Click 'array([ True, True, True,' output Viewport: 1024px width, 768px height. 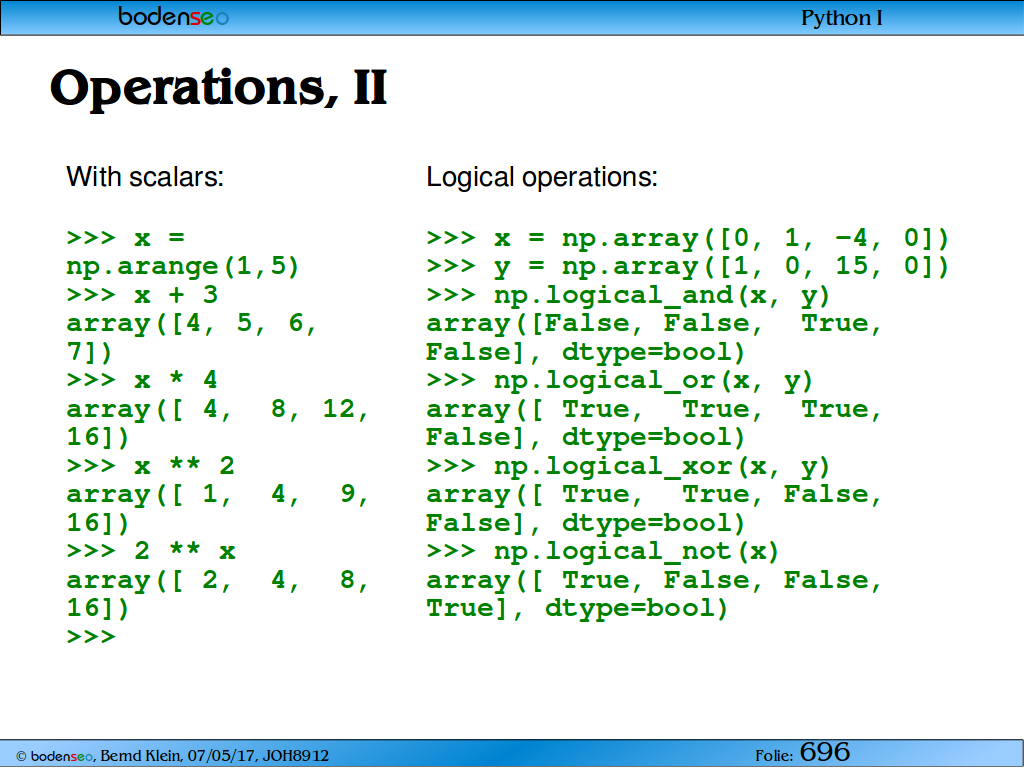point(654,409)
